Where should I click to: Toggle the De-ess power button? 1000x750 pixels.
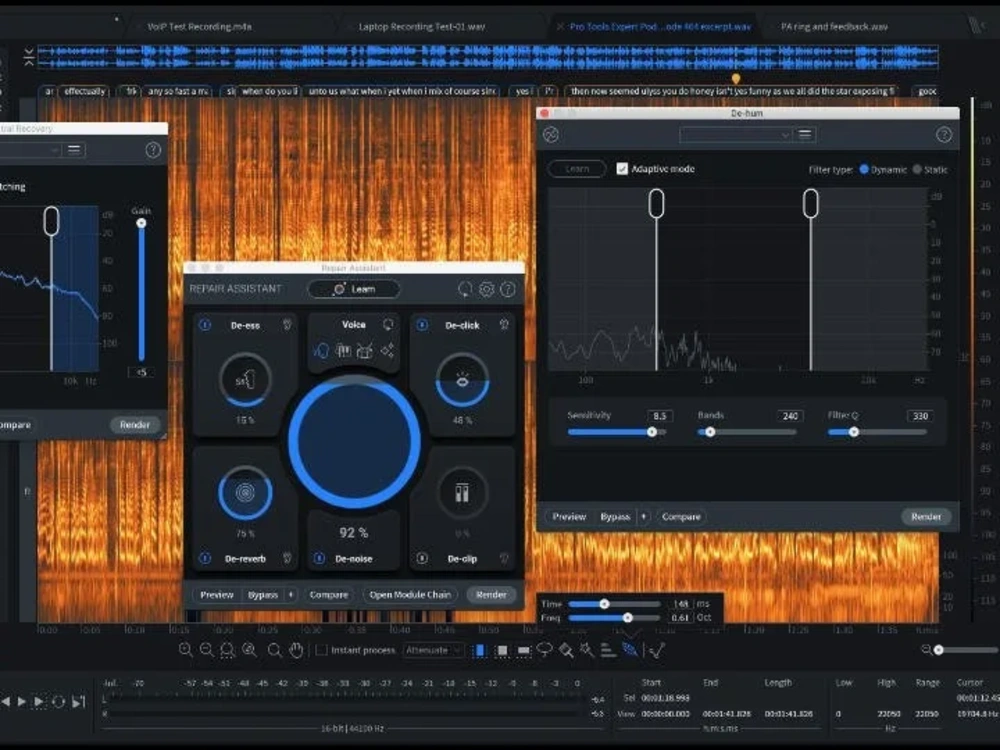[205, 325]
